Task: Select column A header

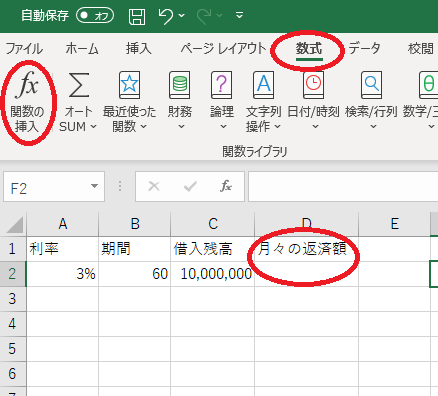Action: tap(63, 224)
